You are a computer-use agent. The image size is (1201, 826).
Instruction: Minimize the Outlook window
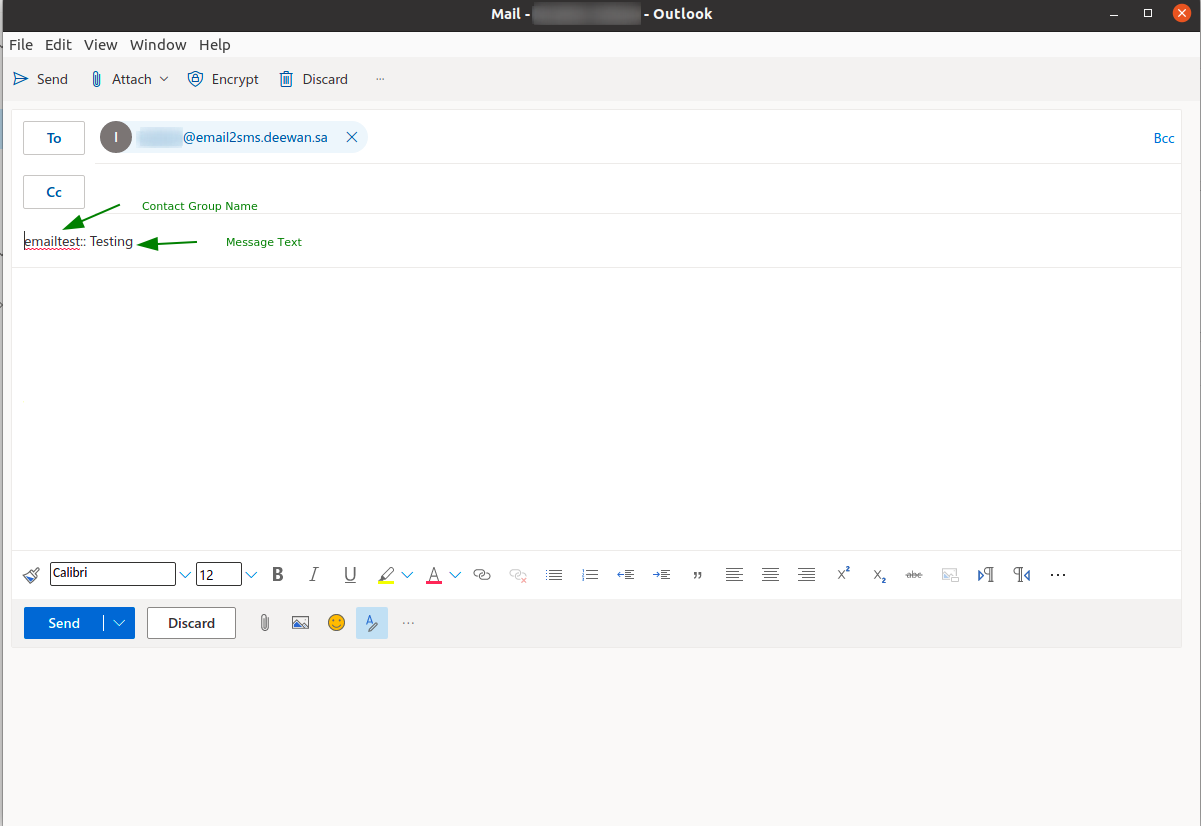click(x=1115, y=14)
